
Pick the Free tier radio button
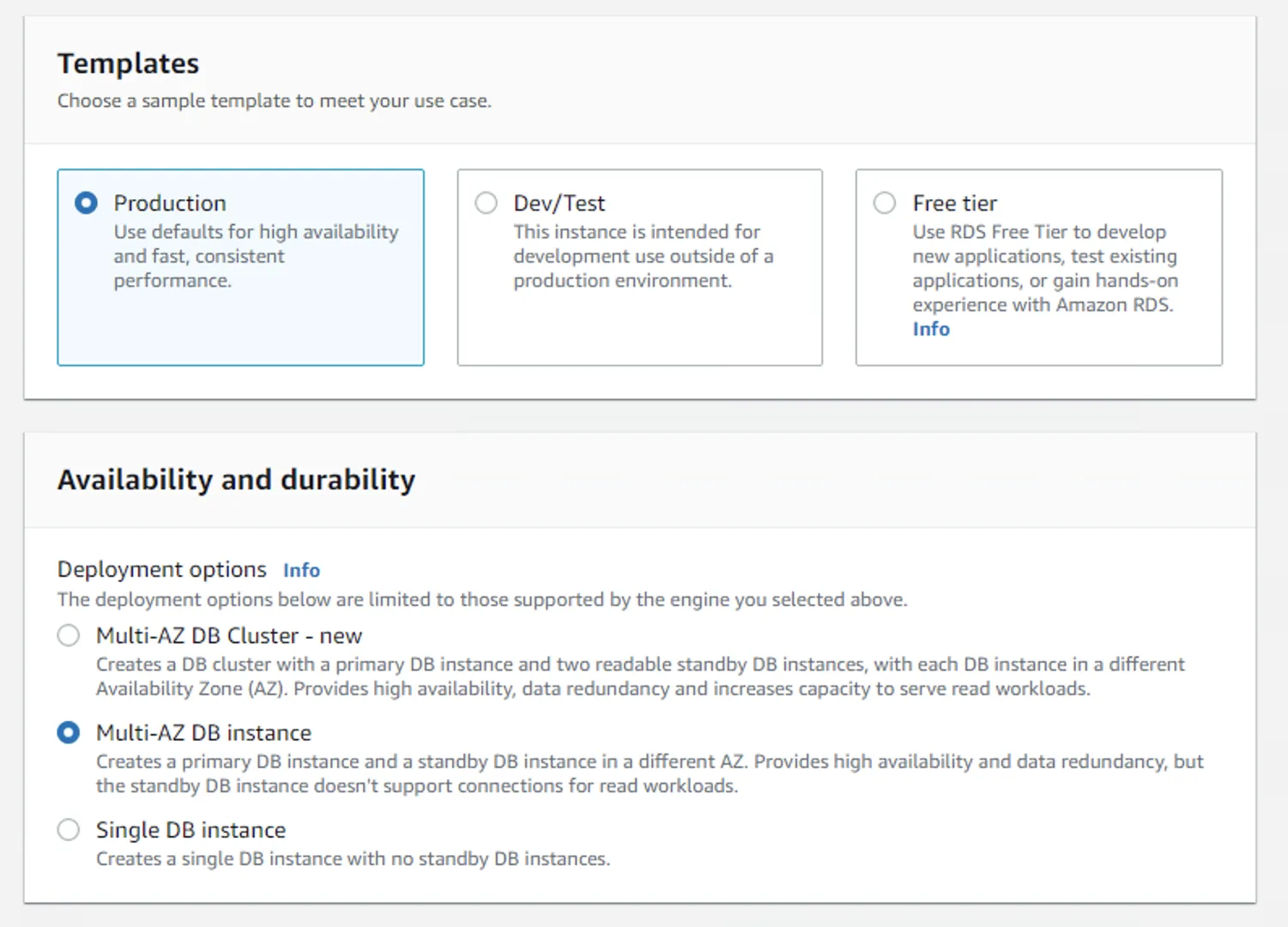click(x=885, y=203)
